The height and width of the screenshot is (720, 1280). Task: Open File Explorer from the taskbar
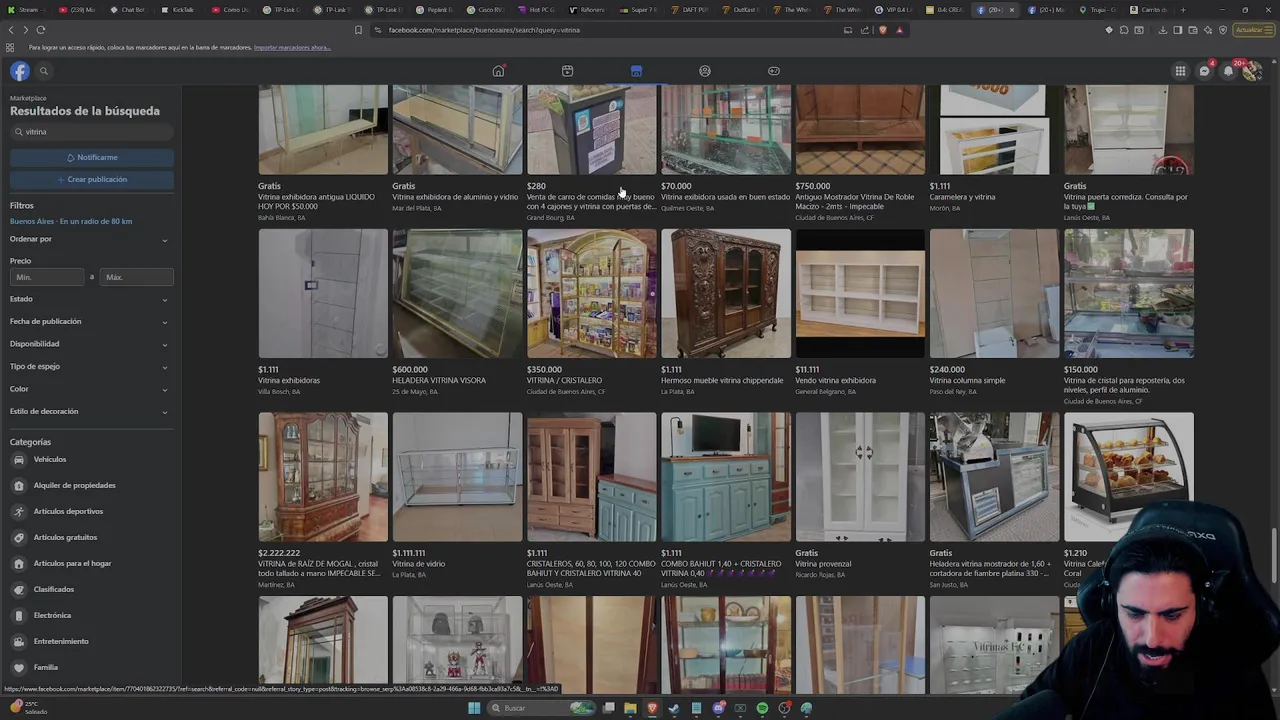click(x=630, y=708)
